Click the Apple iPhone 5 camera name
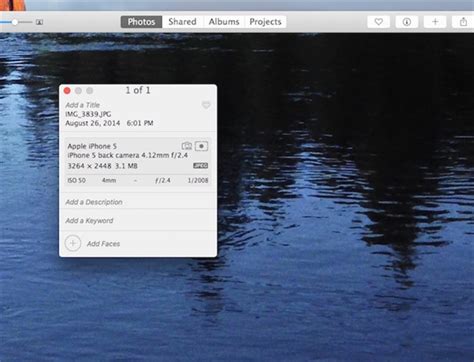 point(92,146)
